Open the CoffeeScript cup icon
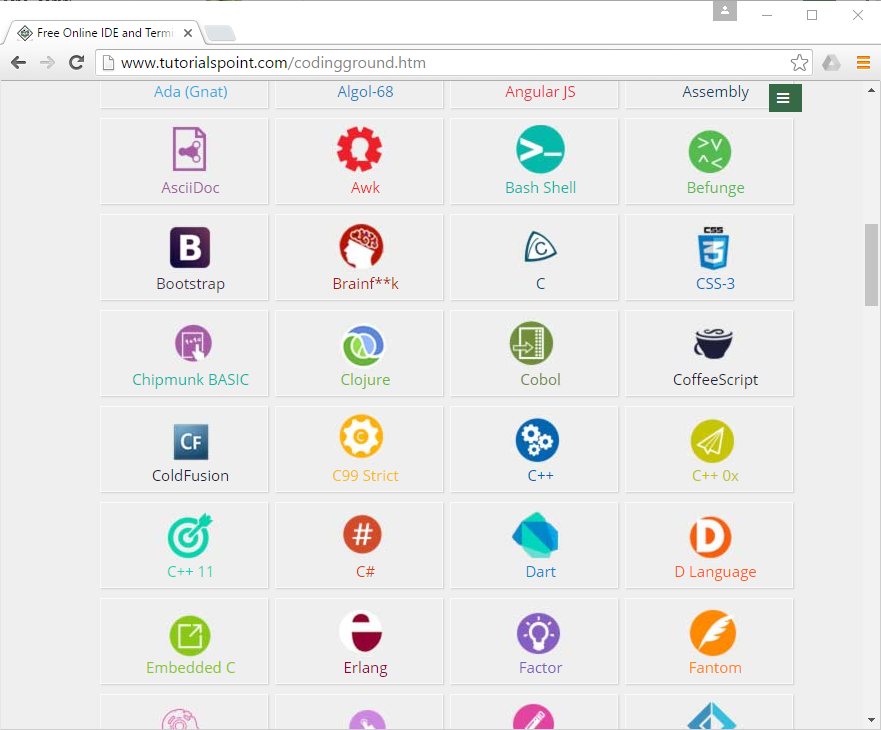The image size is (881, 730). point(713,343)
